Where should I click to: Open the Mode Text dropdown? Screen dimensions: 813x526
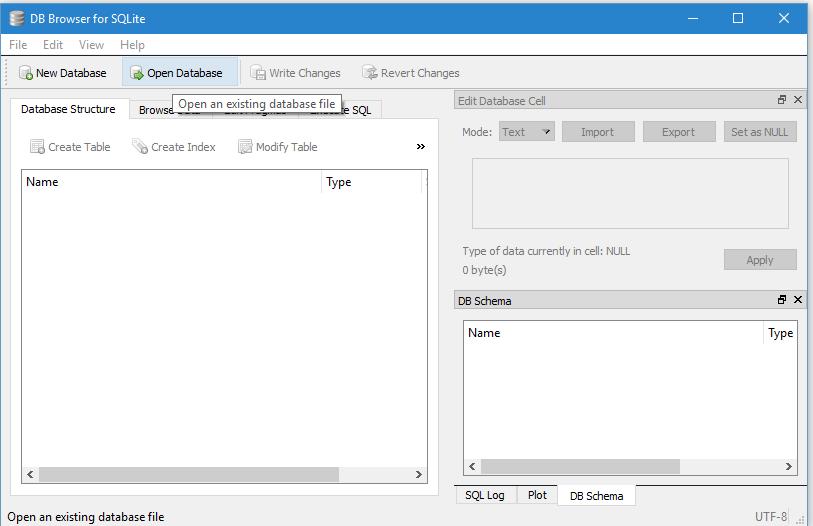click(527, 132)
